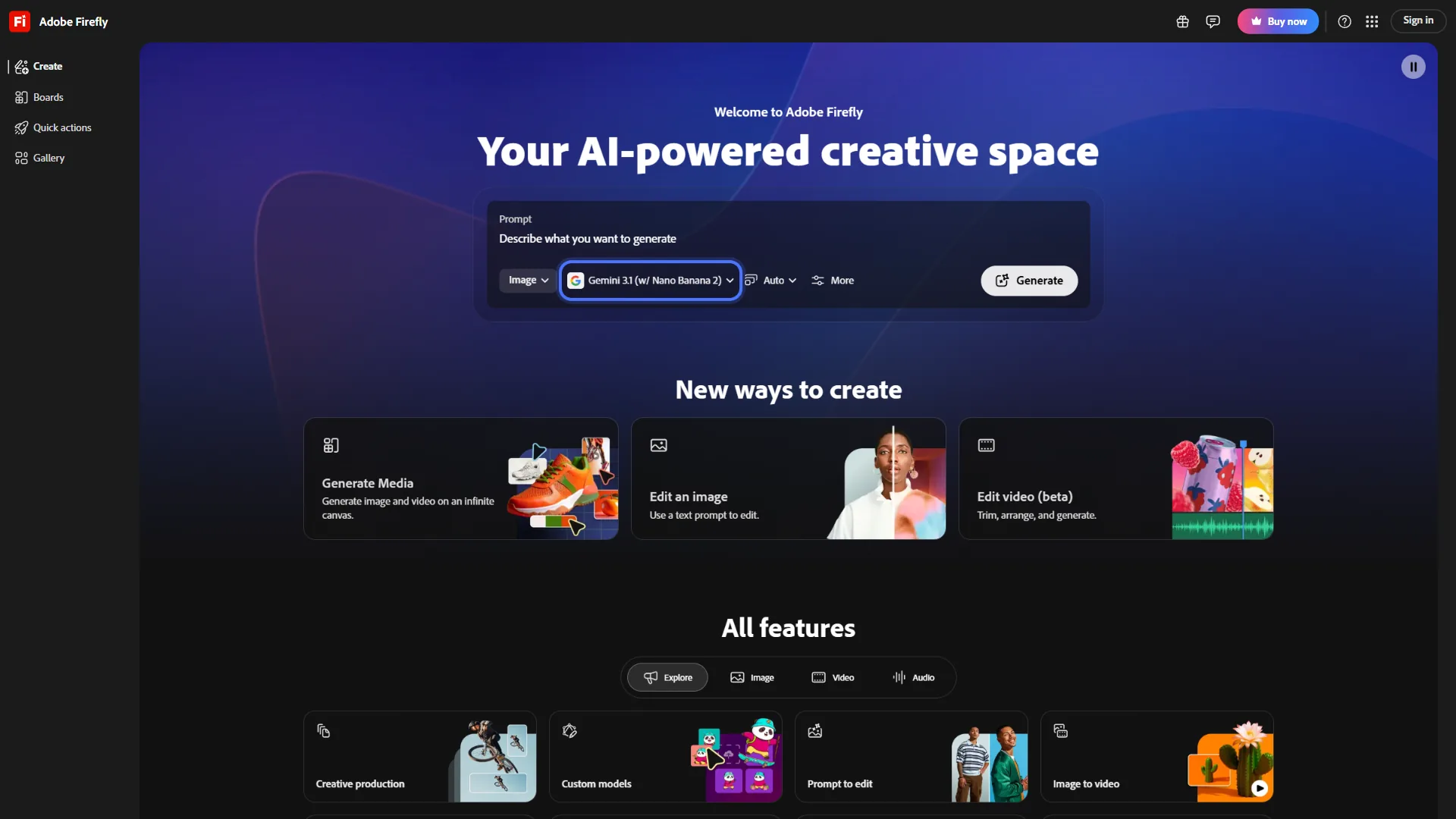Click the Buy now button

(1278, 21)
